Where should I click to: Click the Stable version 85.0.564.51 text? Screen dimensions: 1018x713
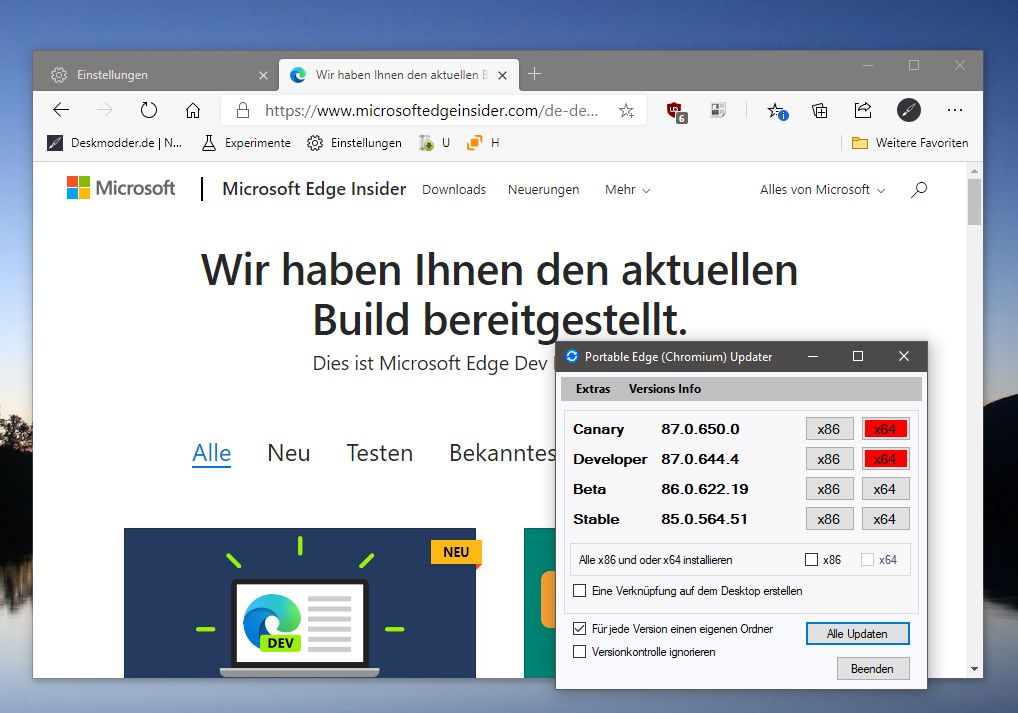[x=704, y=519]
